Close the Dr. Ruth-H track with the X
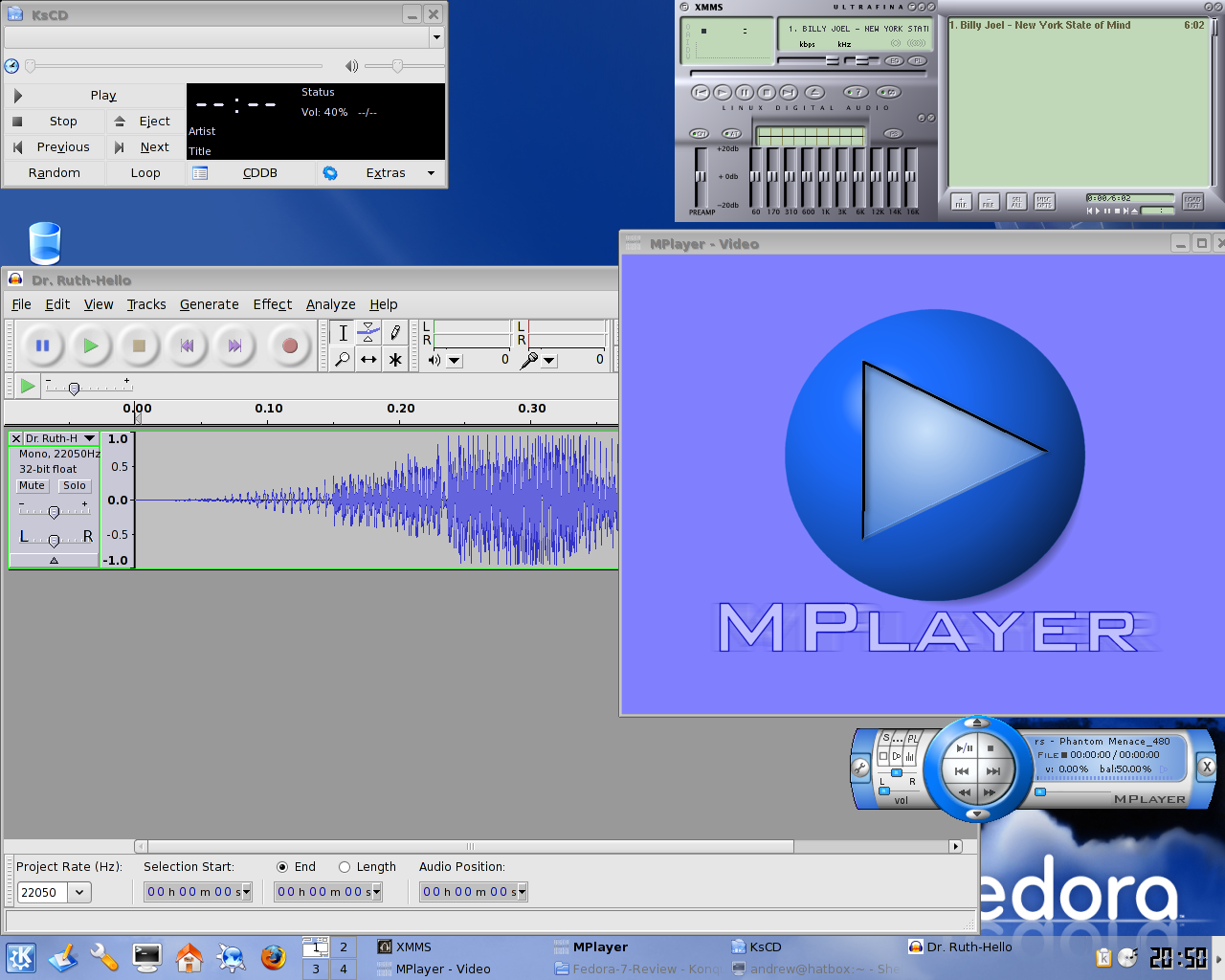Viewport: 1225px width, 980px height. [15, 438]
